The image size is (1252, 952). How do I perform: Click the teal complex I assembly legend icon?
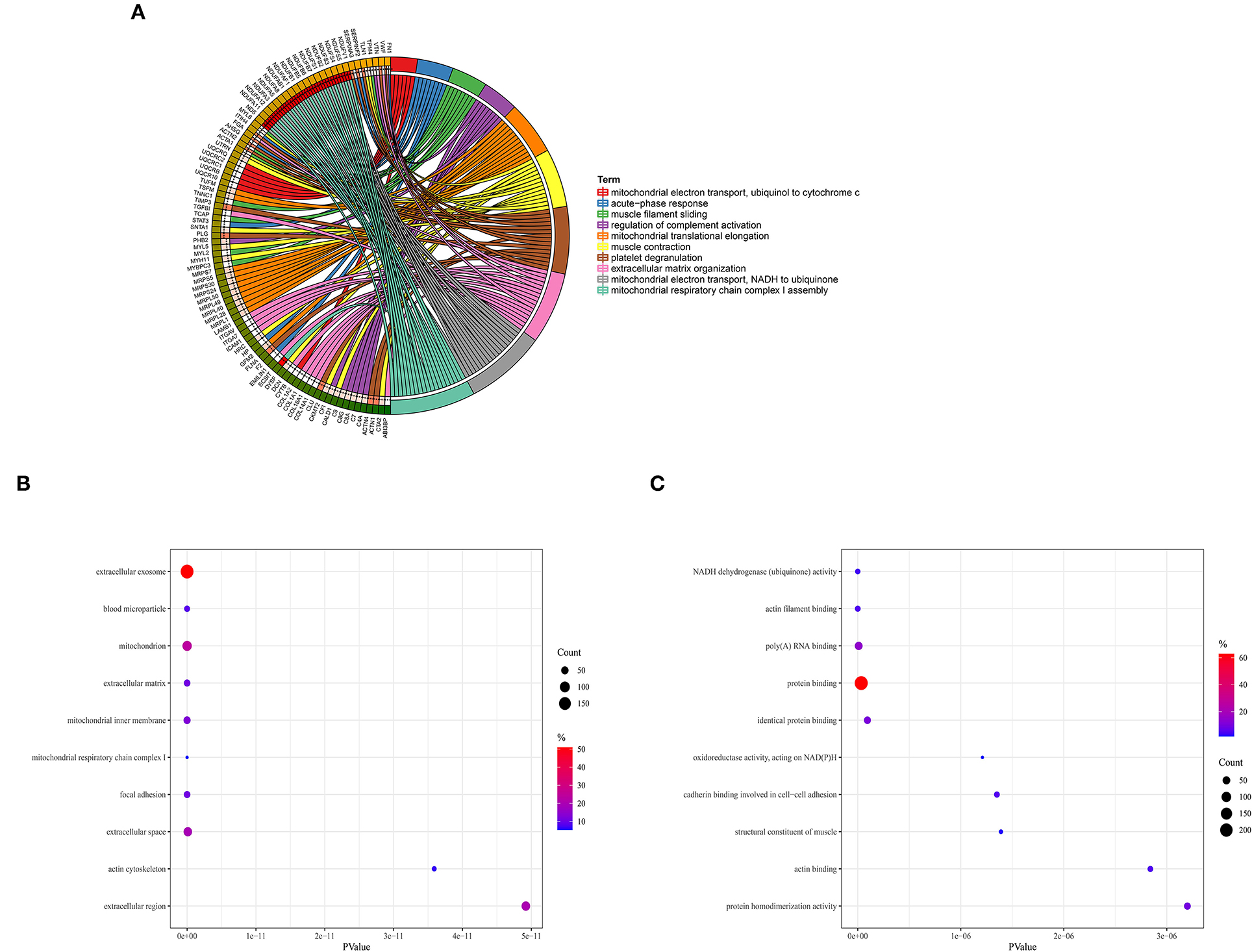pyautogui.click(x=603, y=290)
